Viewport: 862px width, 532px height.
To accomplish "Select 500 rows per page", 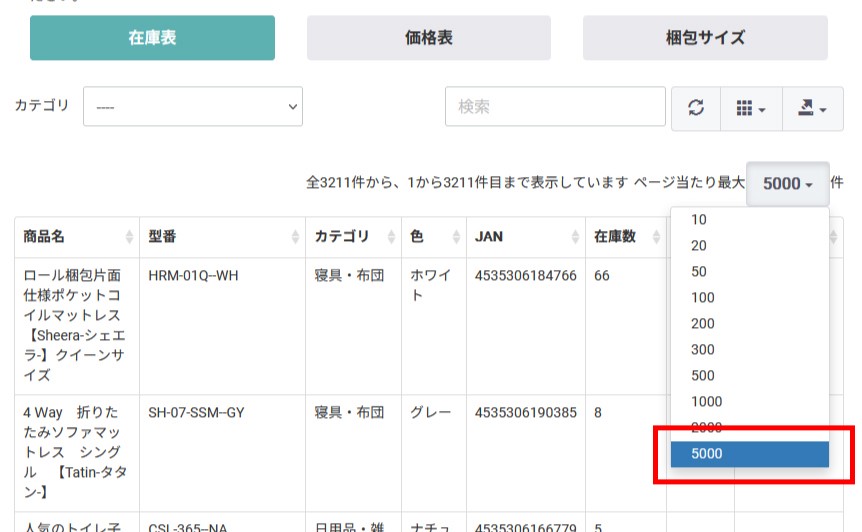I will point(750,375).
